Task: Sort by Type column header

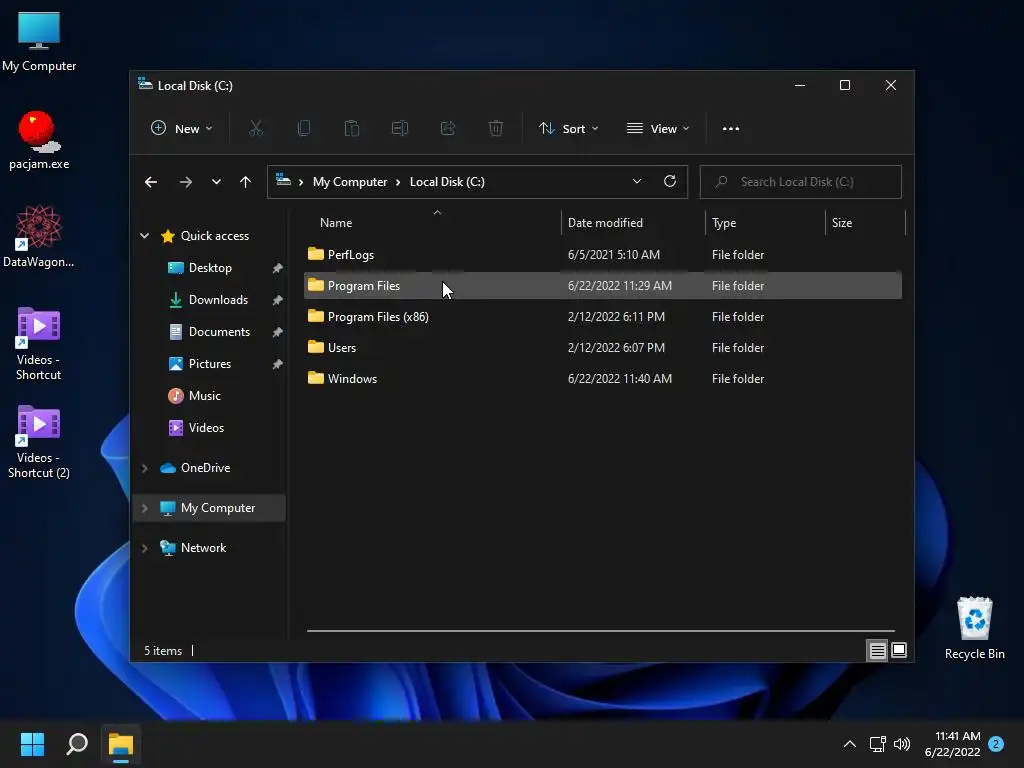Action: (724, 223)
